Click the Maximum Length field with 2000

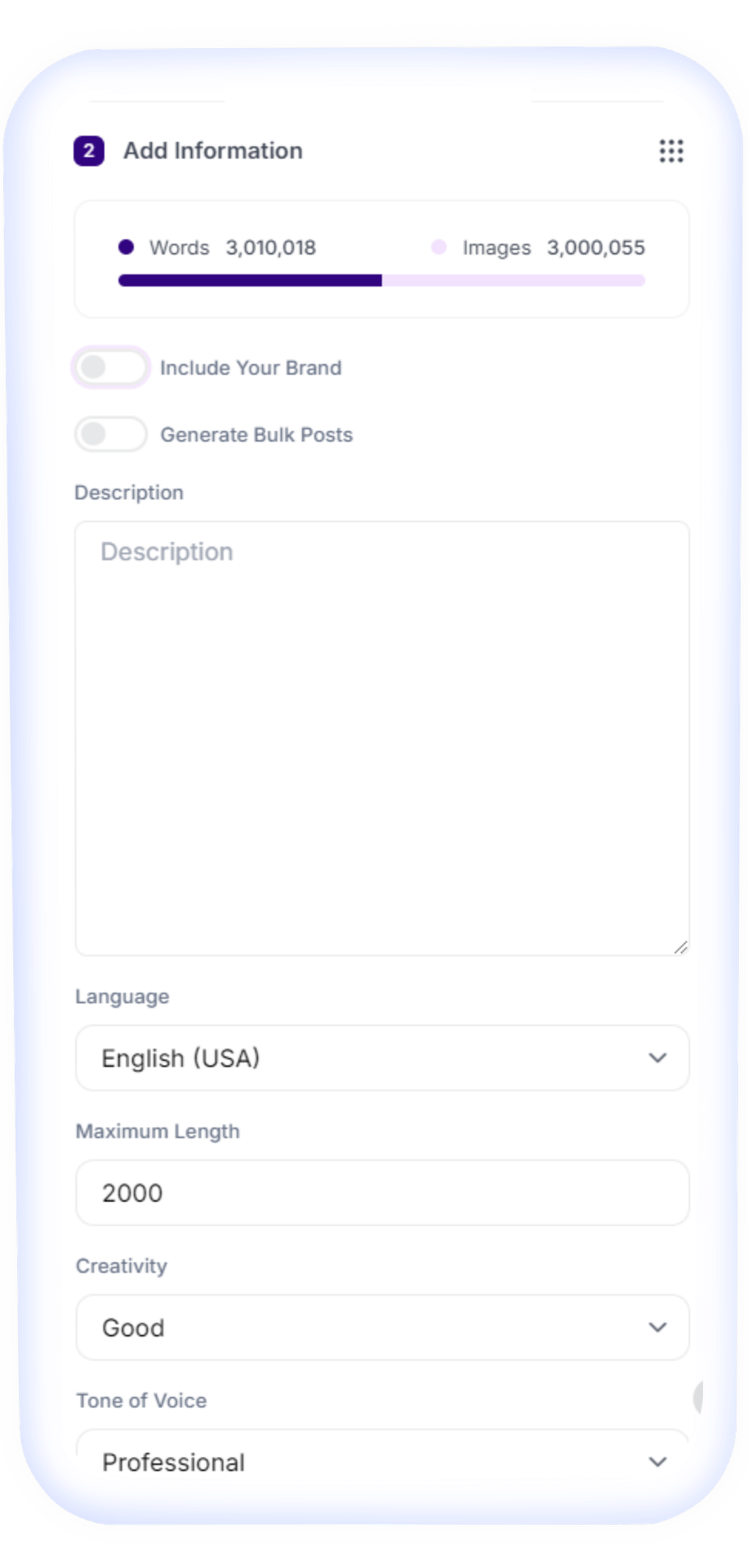pos(382,1192)
